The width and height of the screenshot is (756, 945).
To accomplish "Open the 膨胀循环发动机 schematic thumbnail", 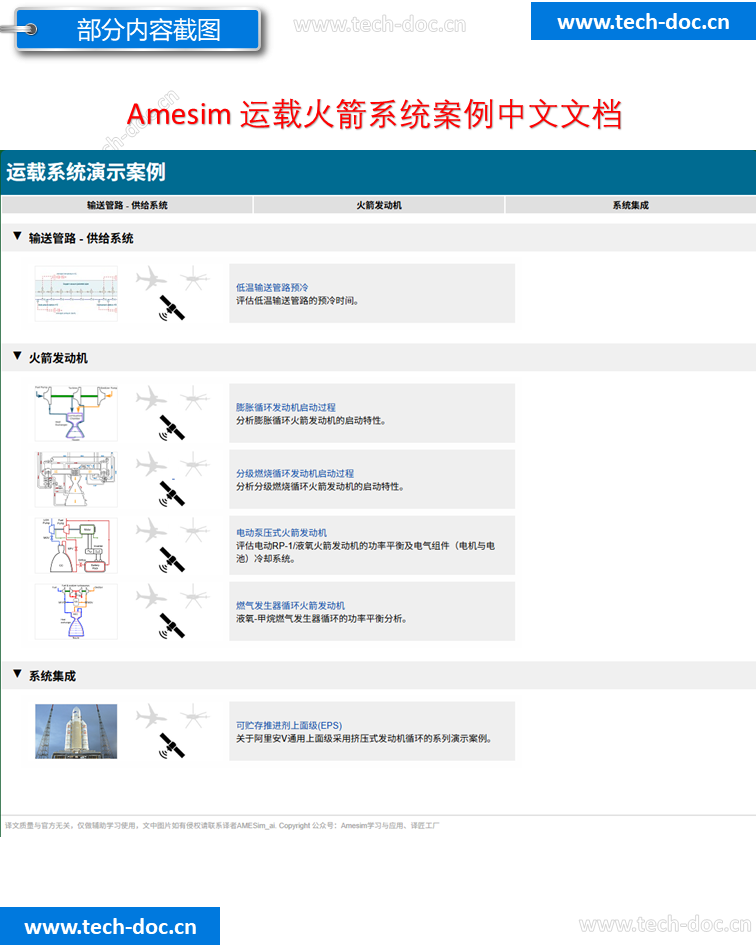I will (x=76, y=413).
